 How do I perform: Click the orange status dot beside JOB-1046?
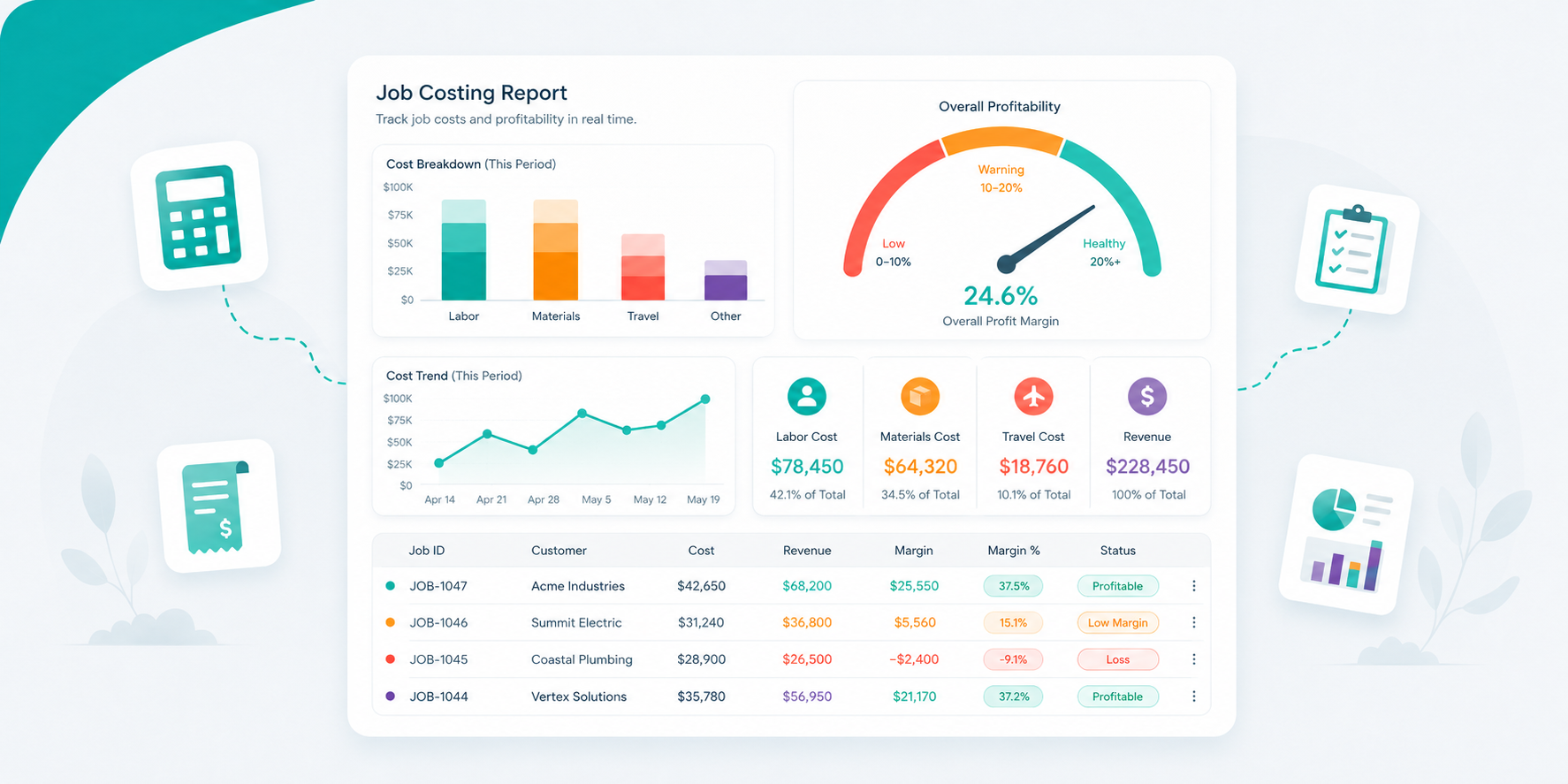(391, 622)
